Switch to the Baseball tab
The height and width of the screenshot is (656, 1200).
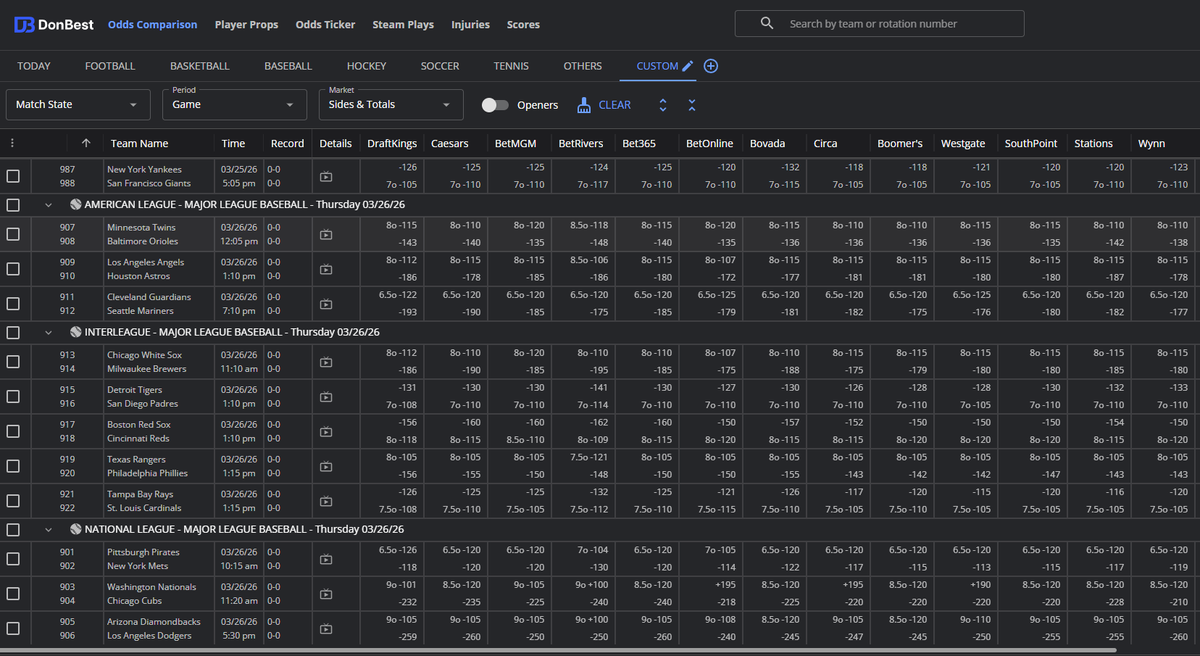(288, 66)
